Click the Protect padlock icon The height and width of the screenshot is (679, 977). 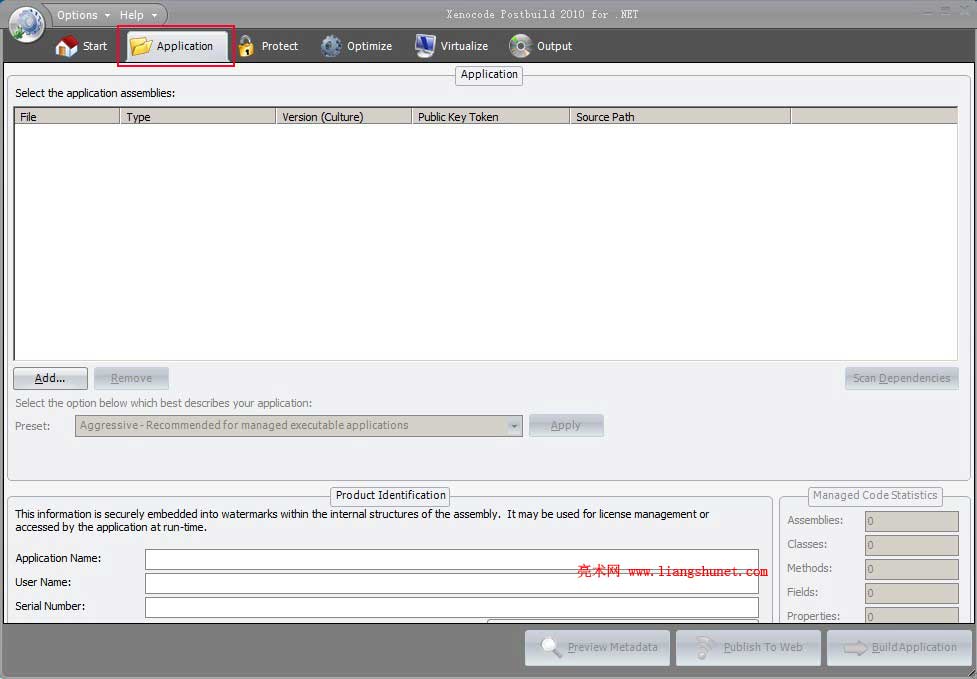[246, 46]
